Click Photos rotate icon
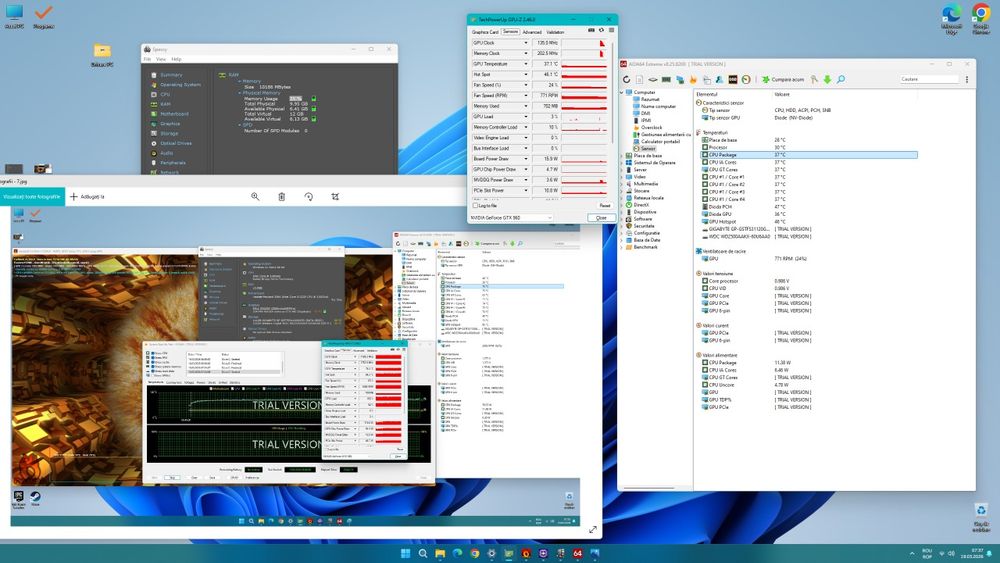 coord(309,196)
